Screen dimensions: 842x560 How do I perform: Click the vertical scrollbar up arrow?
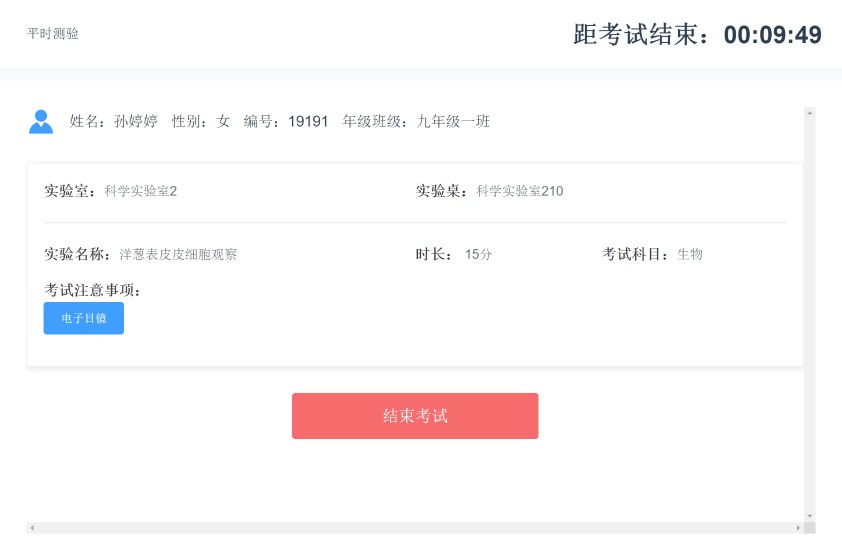810,113
